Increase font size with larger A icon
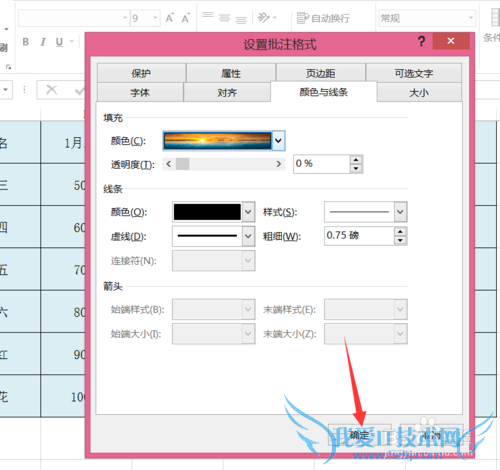The image size is (500, 470). click(x=169, y=18)
